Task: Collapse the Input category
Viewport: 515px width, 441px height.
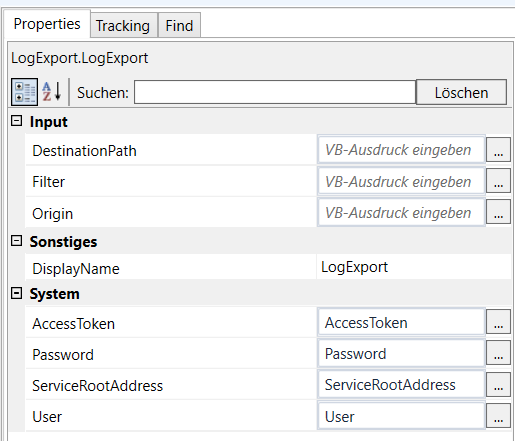Action: (16, 121)
